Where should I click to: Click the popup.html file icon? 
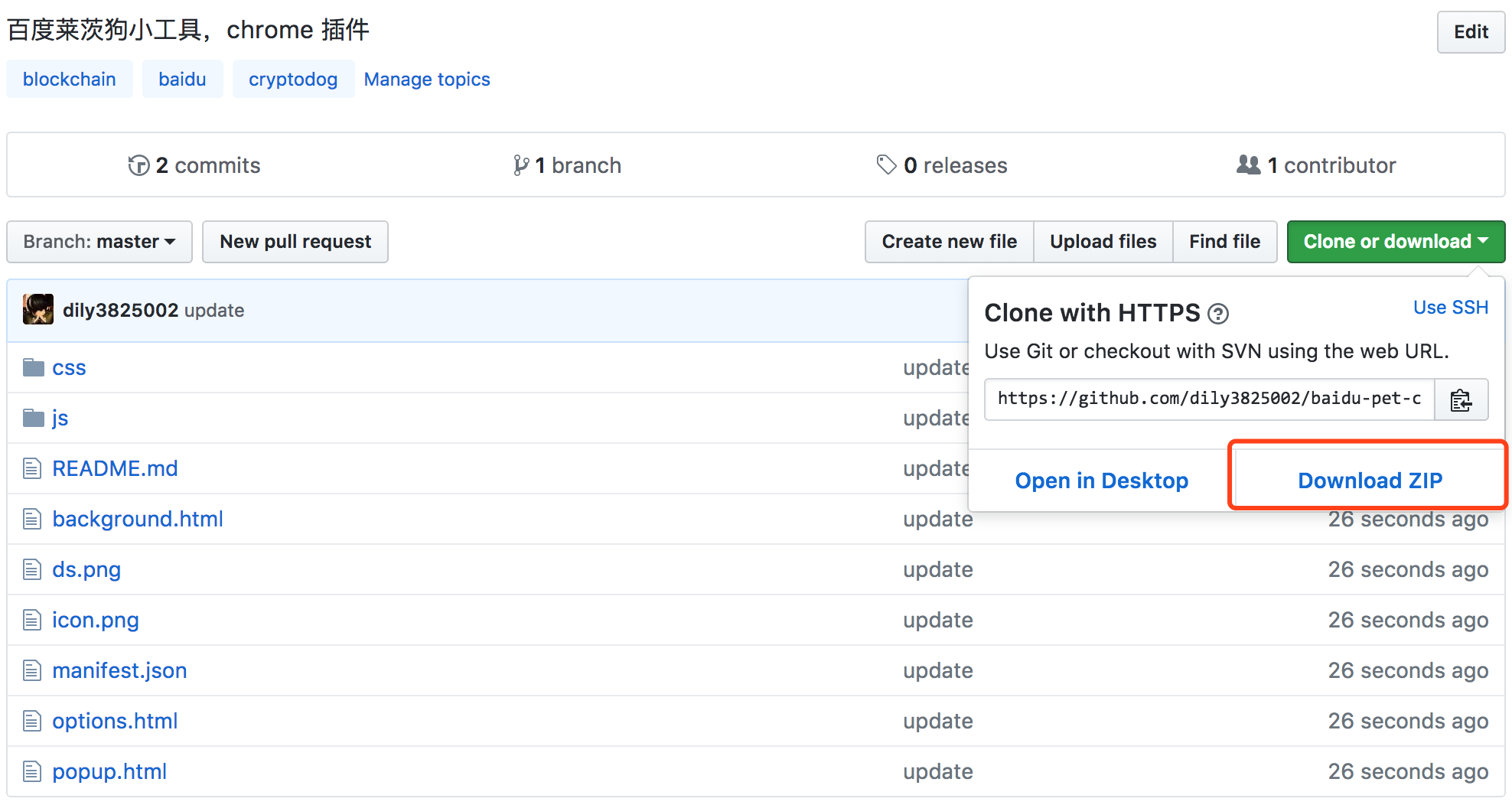pos(31,771)
